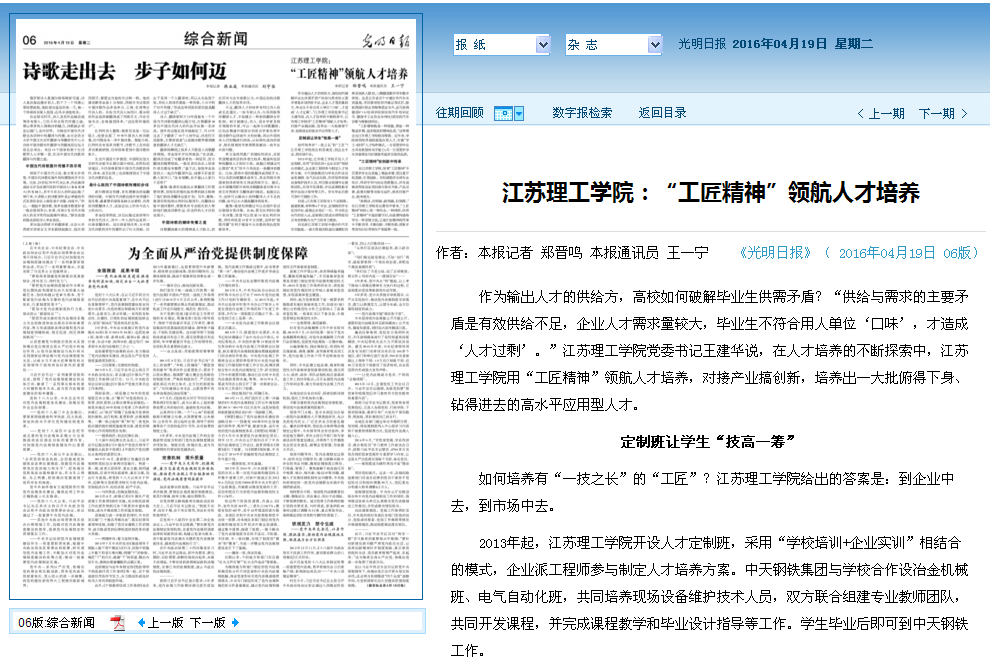Click the paragraph starting 作为输出人才的供给方

(709, 350)
